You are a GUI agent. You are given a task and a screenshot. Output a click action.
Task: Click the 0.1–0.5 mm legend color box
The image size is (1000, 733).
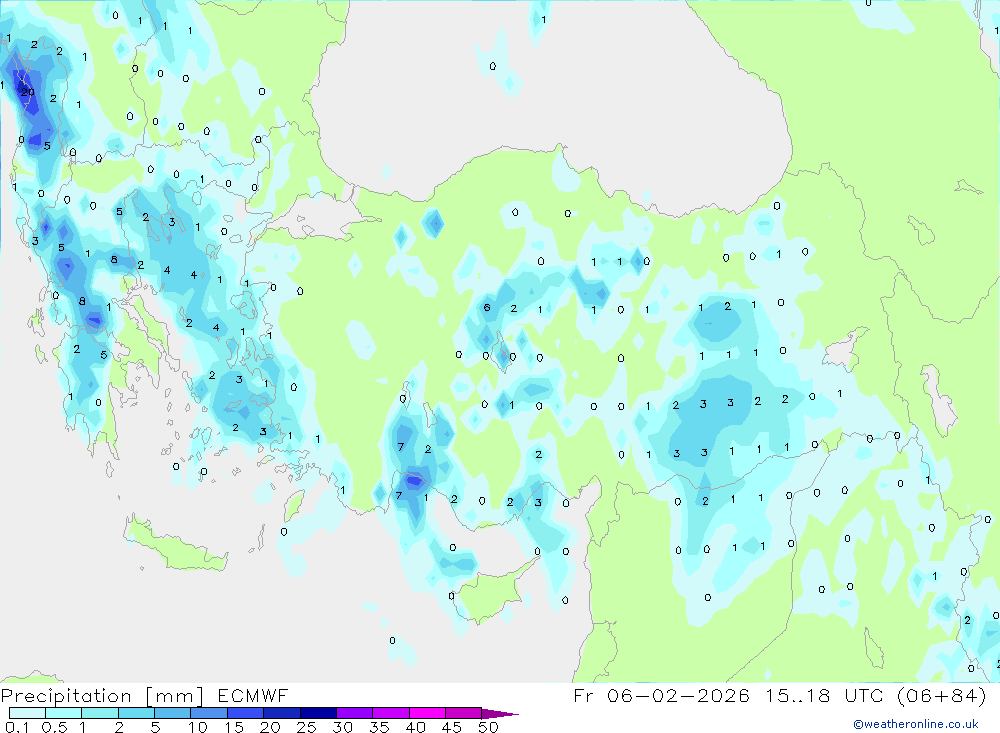click(27, 713)
